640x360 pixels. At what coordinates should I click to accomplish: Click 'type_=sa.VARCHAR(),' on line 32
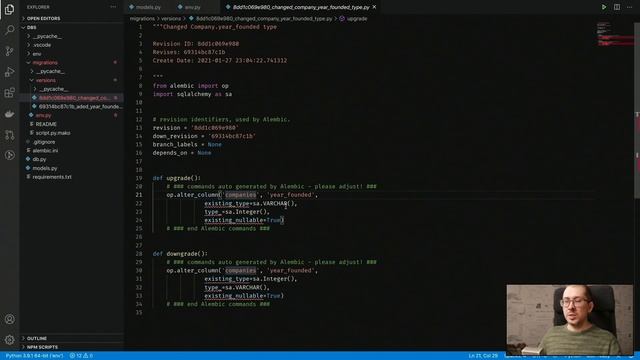click(x=237, y=287)
